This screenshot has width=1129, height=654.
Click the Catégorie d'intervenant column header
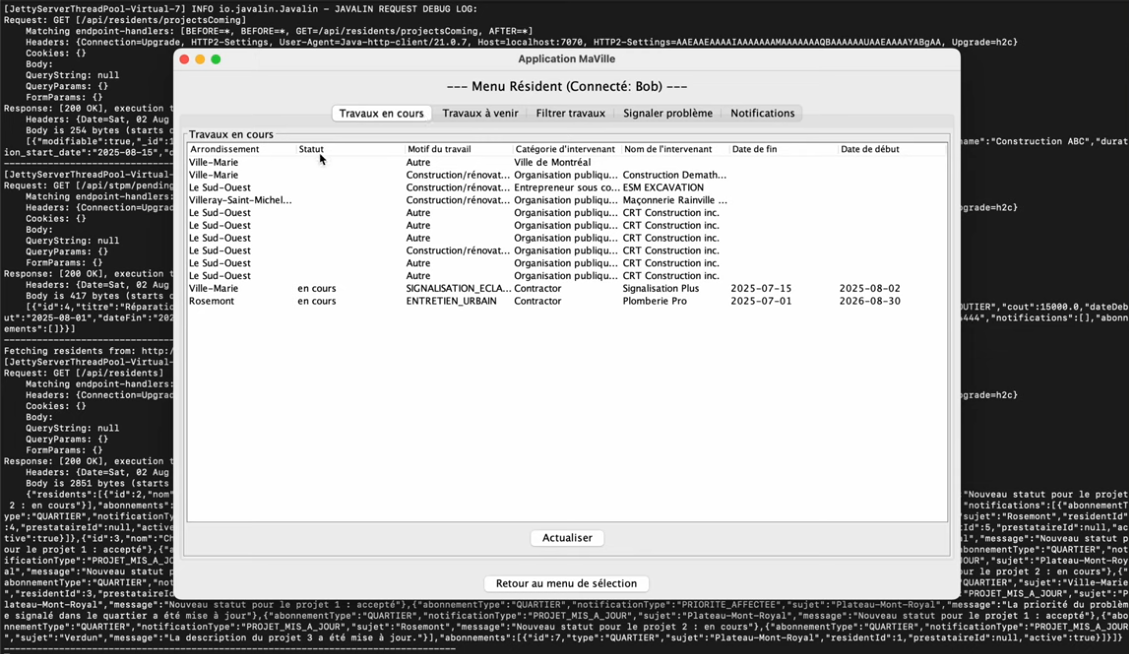click(567, 149)
